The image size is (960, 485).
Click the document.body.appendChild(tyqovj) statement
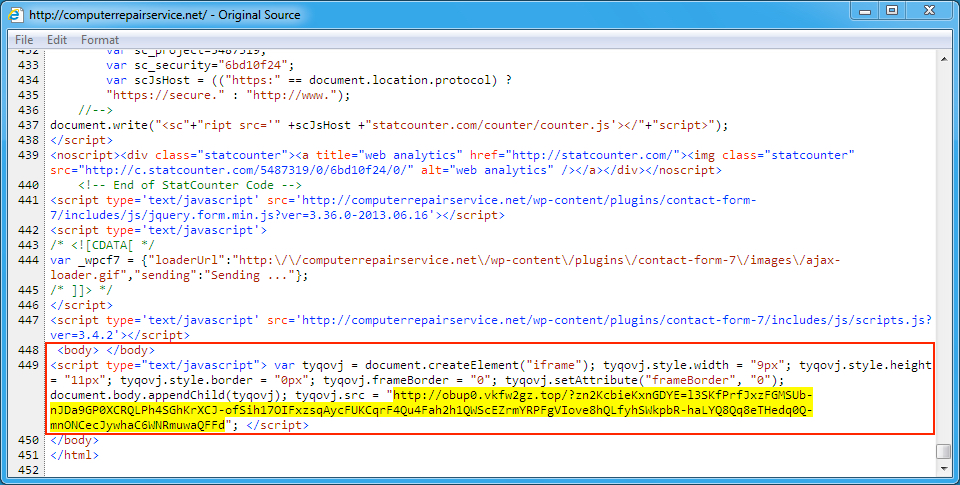point(170,395)
